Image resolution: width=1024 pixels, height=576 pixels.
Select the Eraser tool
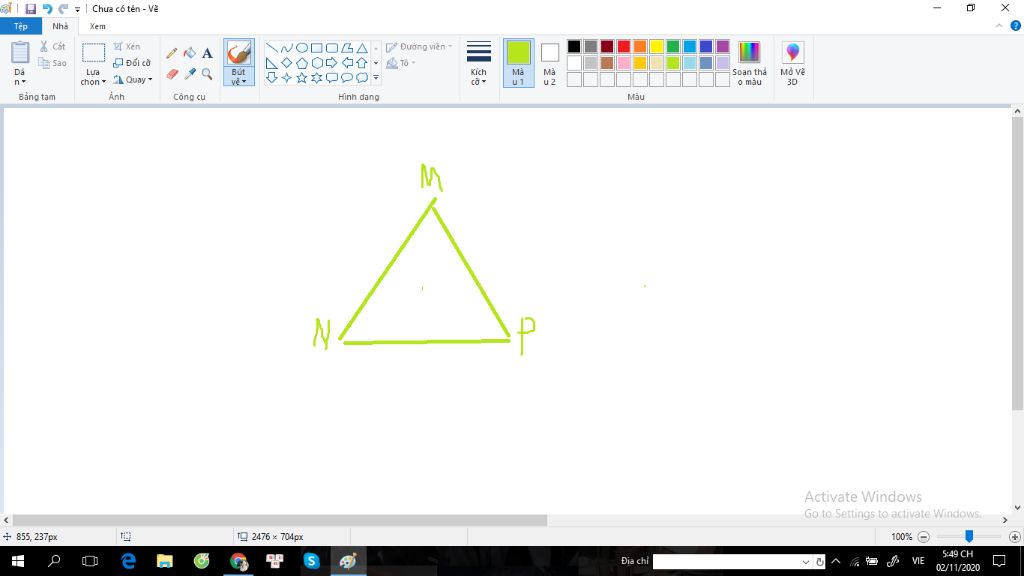coord(172,74)
